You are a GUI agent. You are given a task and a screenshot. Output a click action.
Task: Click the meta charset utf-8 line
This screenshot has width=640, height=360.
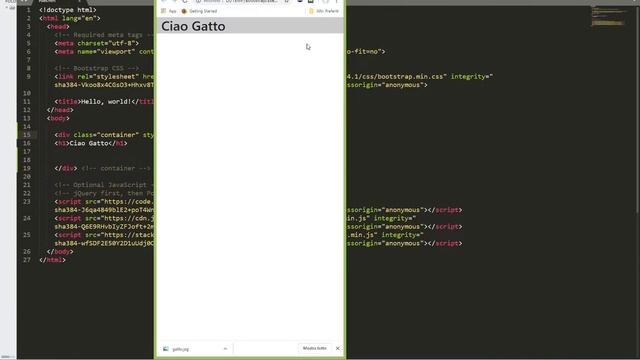[97, 43]
